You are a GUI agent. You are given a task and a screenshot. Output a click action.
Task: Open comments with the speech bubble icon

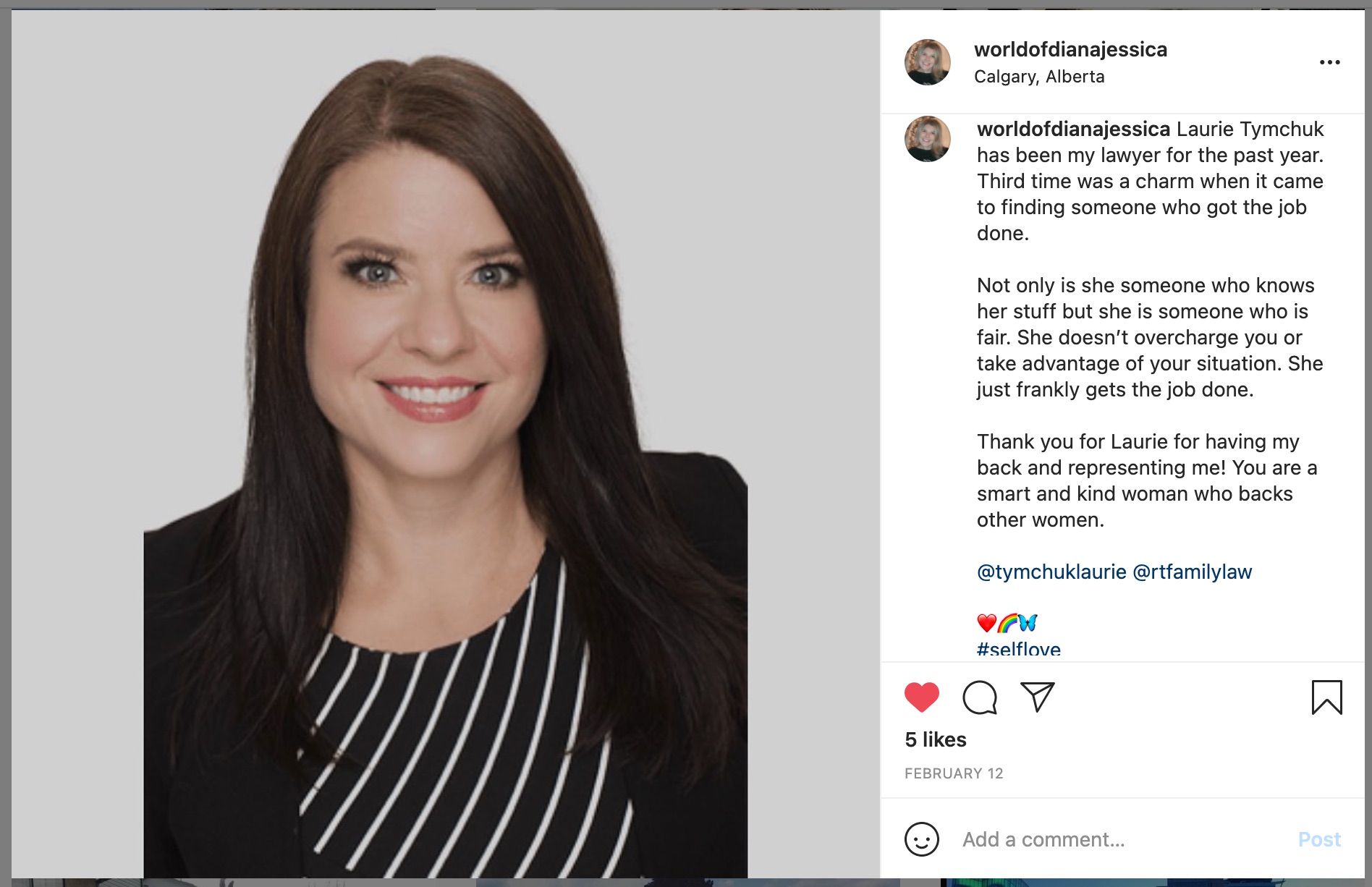980,697
